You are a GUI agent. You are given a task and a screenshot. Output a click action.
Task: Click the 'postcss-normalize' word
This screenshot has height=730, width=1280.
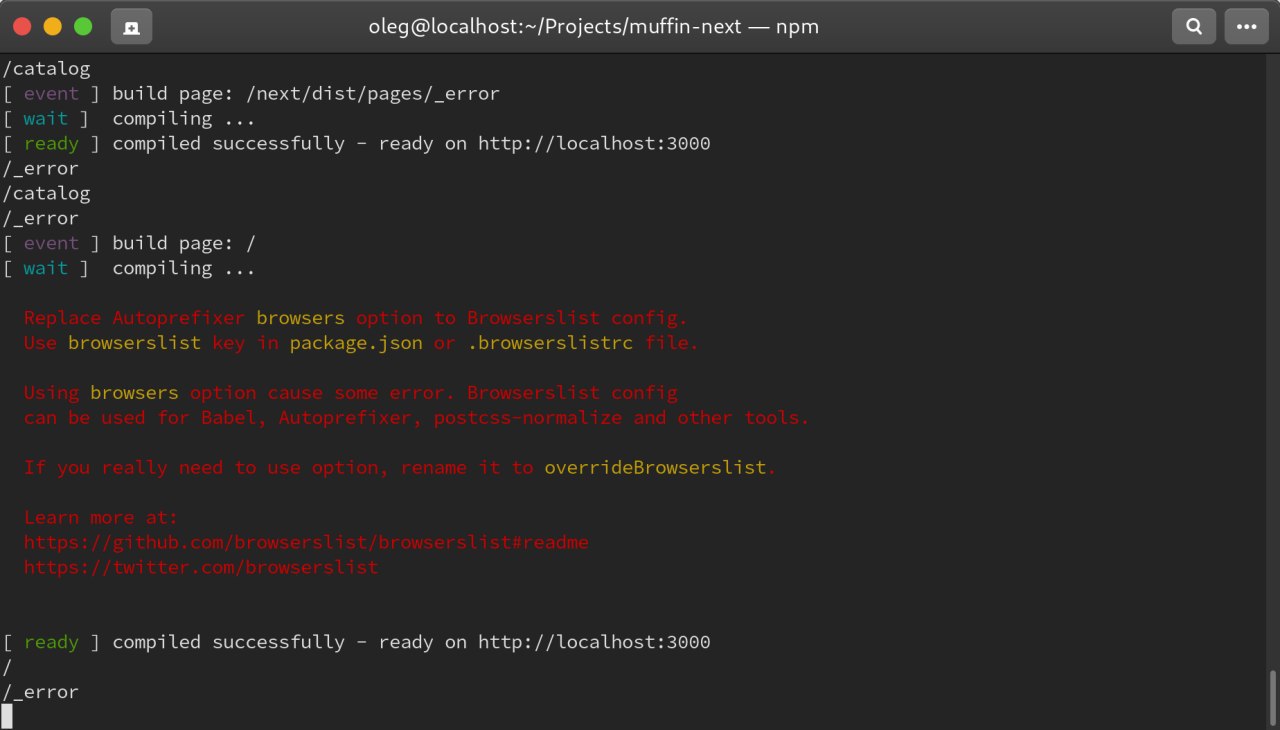(x=527, y=418)
